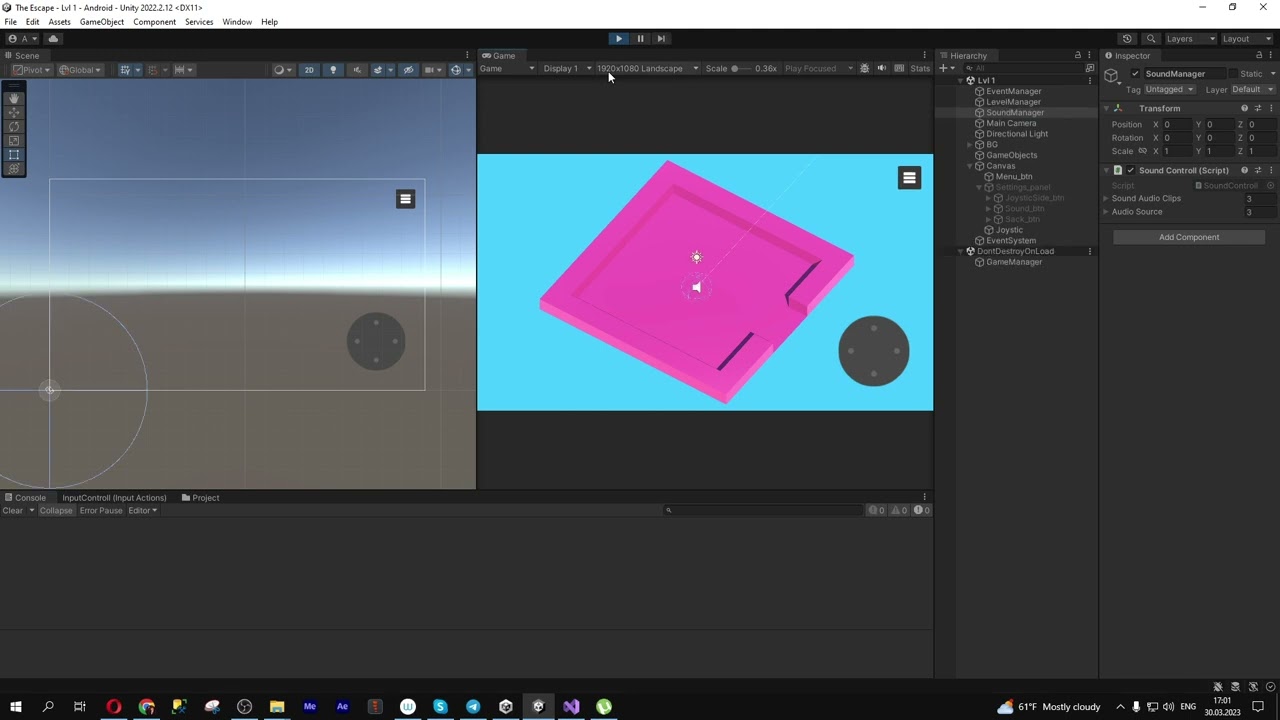Click the Stats button in Game view
The height and width of the screenshot is (720, 1280).
point(920,69)
